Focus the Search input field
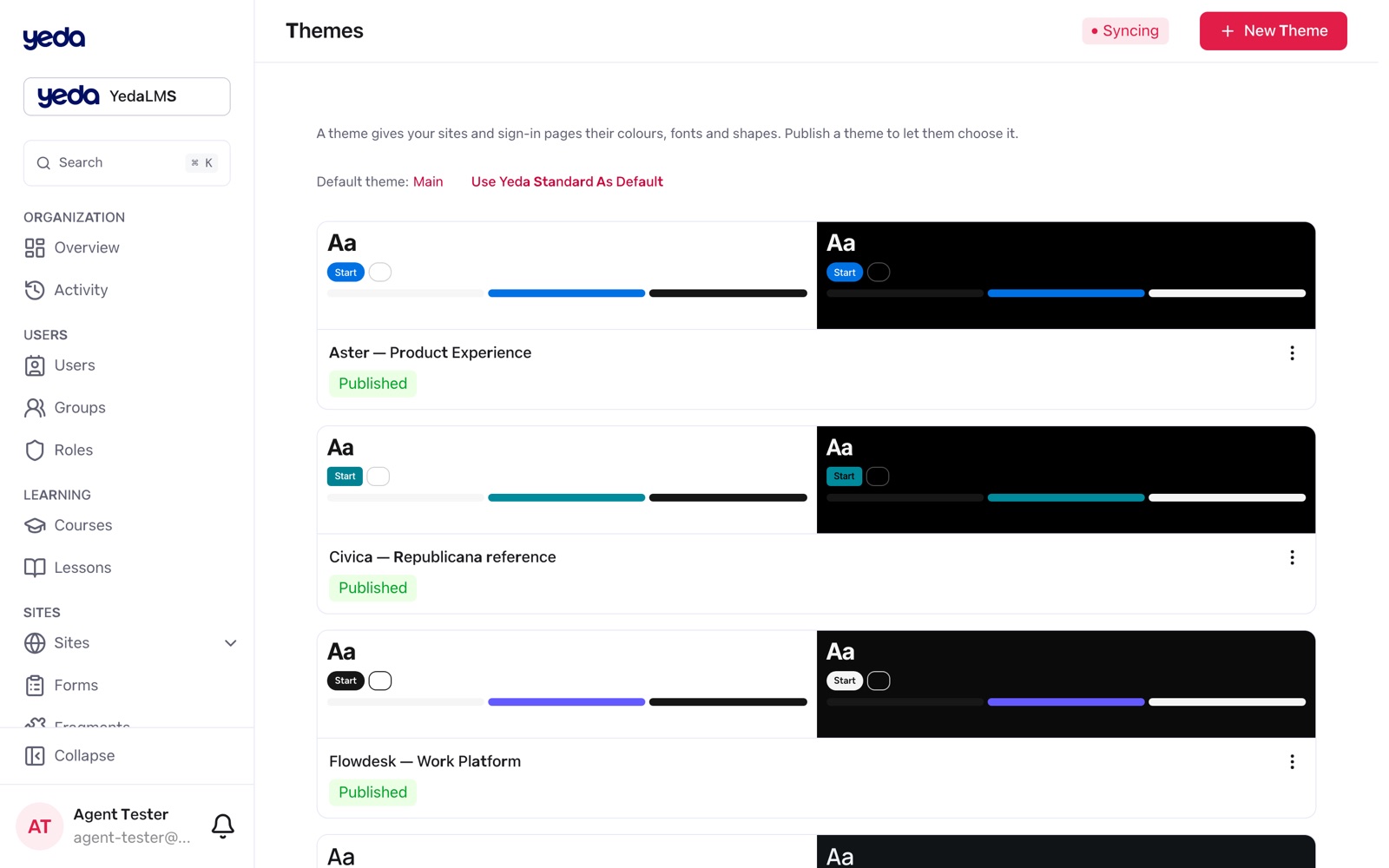The height and width of the screenshot is (868, 1389). click(x=127, y=163)
